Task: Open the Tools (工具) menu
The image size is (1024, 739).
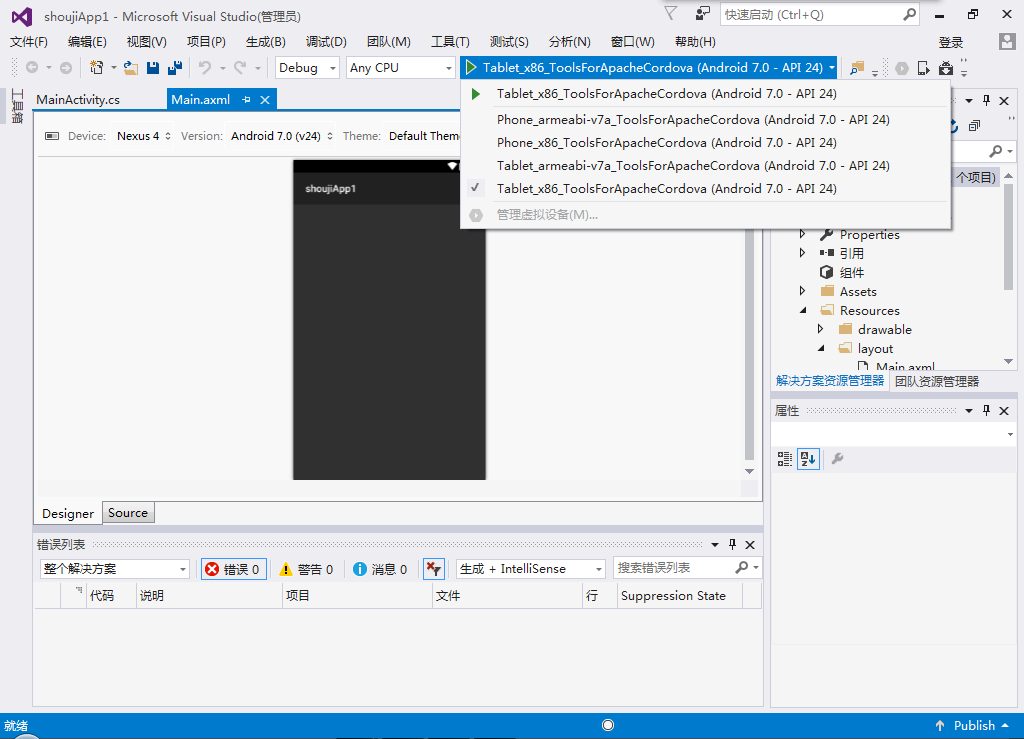Action: [450, 42]
